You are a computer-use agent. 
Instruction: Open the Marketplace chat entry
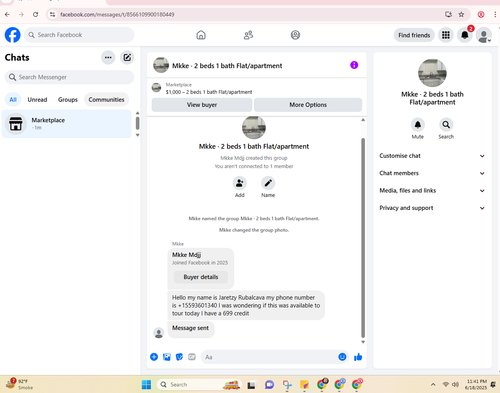click(67, 124)
